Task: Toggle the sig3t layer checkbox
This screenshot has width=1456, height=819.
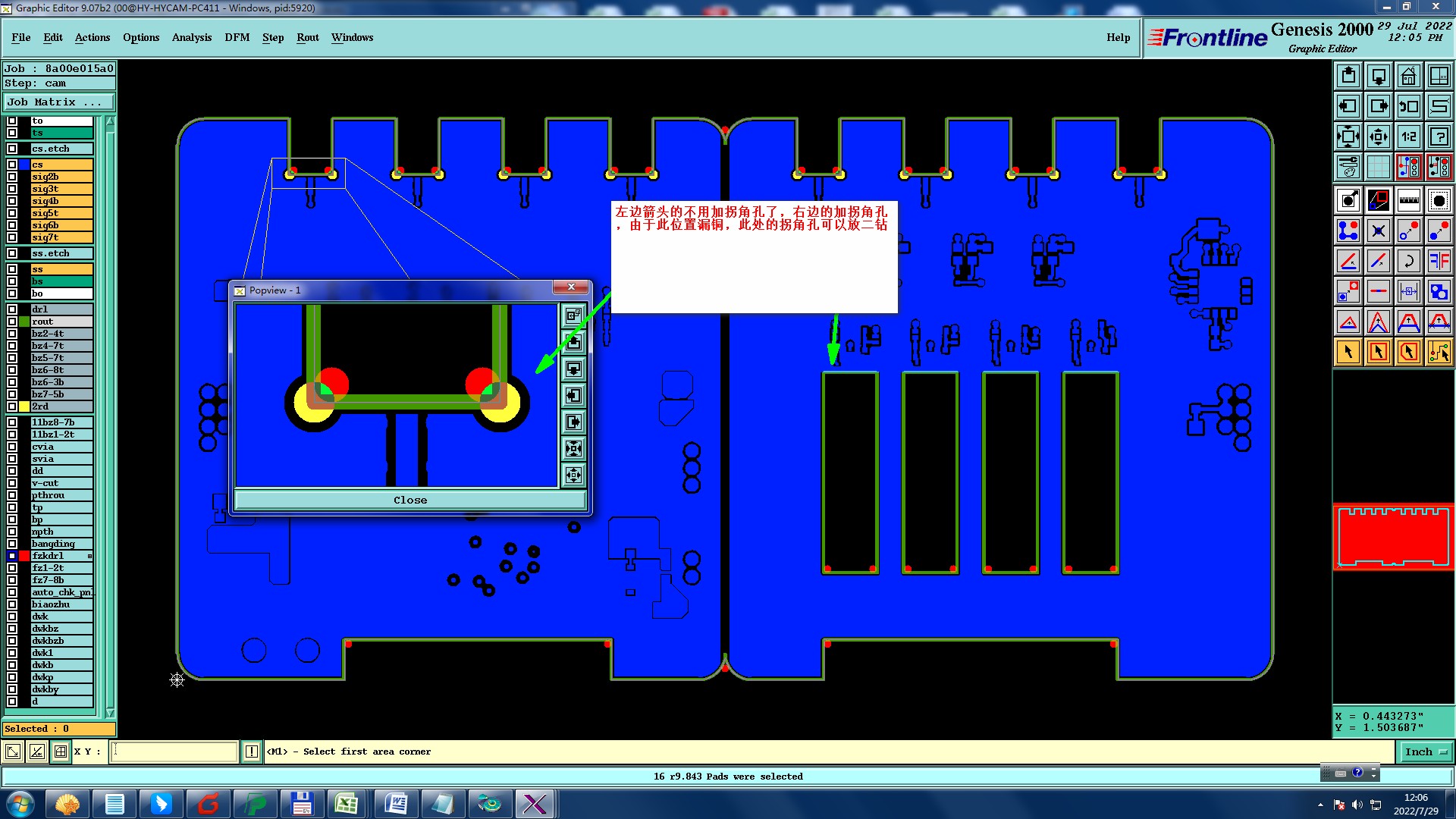Action: 12,189
